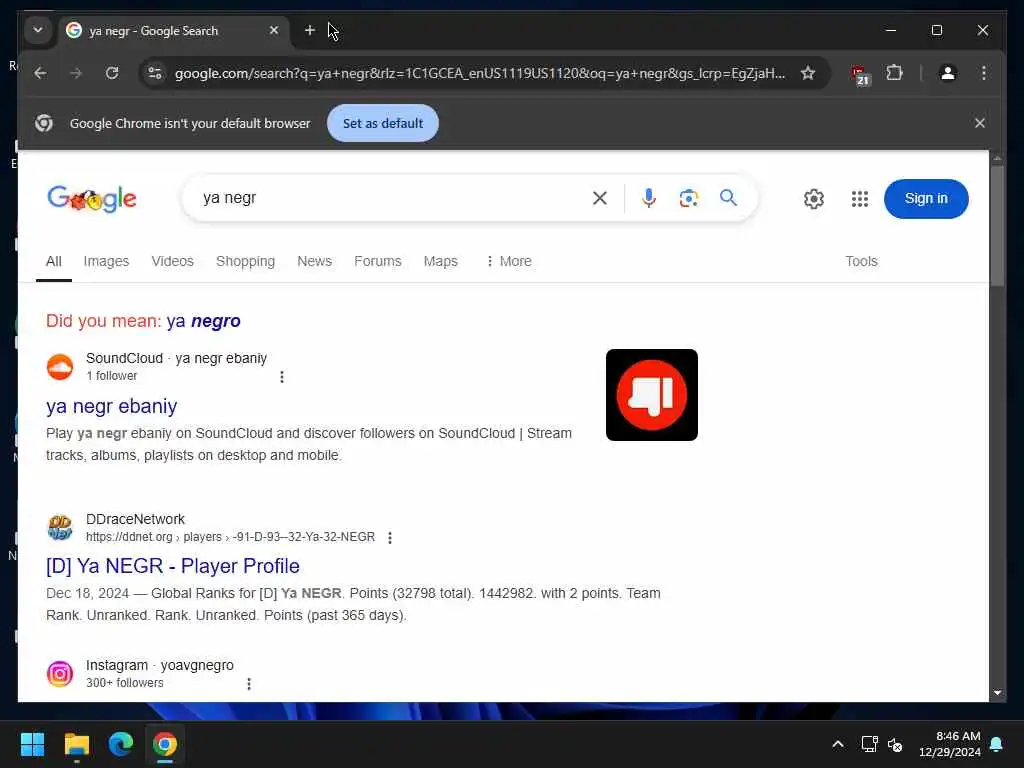
Task: Open the Windows Start menu
Action: click(x=32, y=744)
